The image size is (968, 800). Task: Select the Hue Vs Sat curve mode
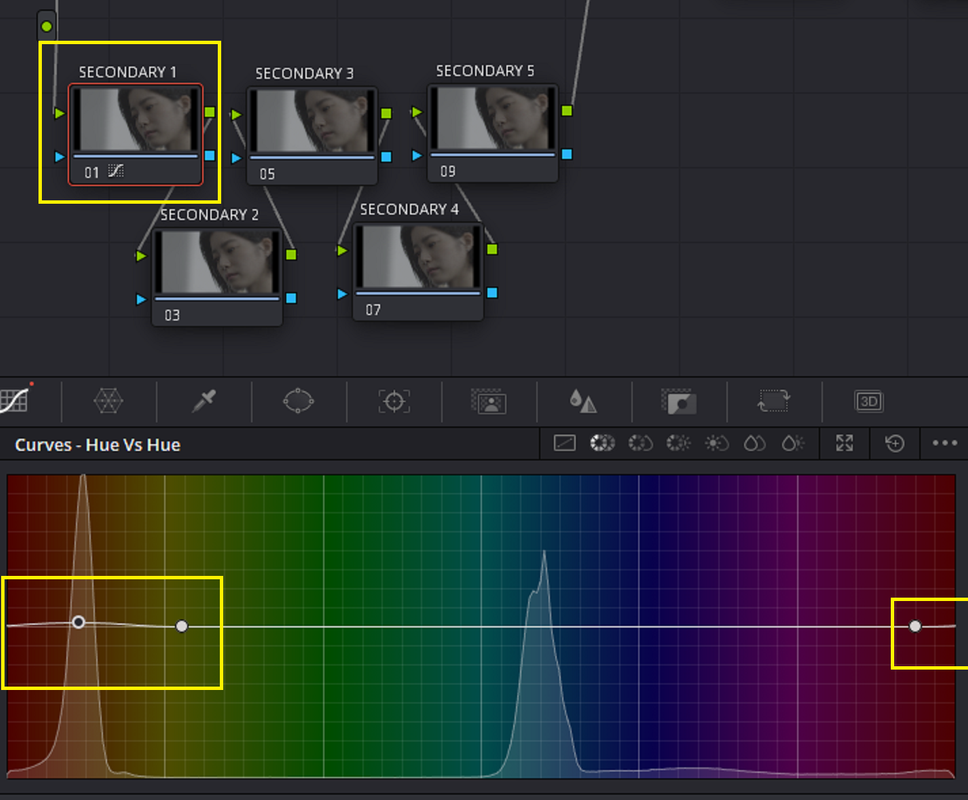click(640, 443)
